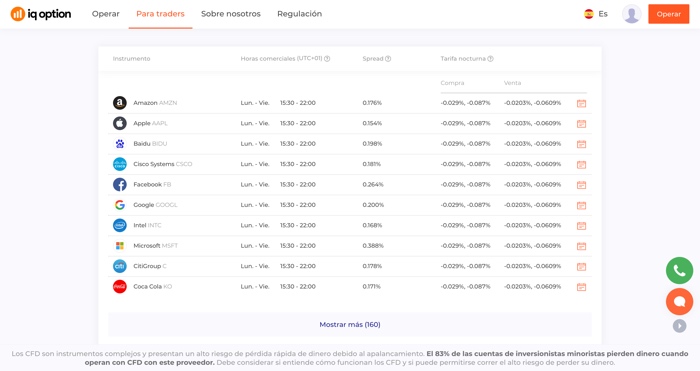Click Apple spread value 0.154%
Image resolution: width=700 pixels, height=371 pixels.
coord(372,123)
